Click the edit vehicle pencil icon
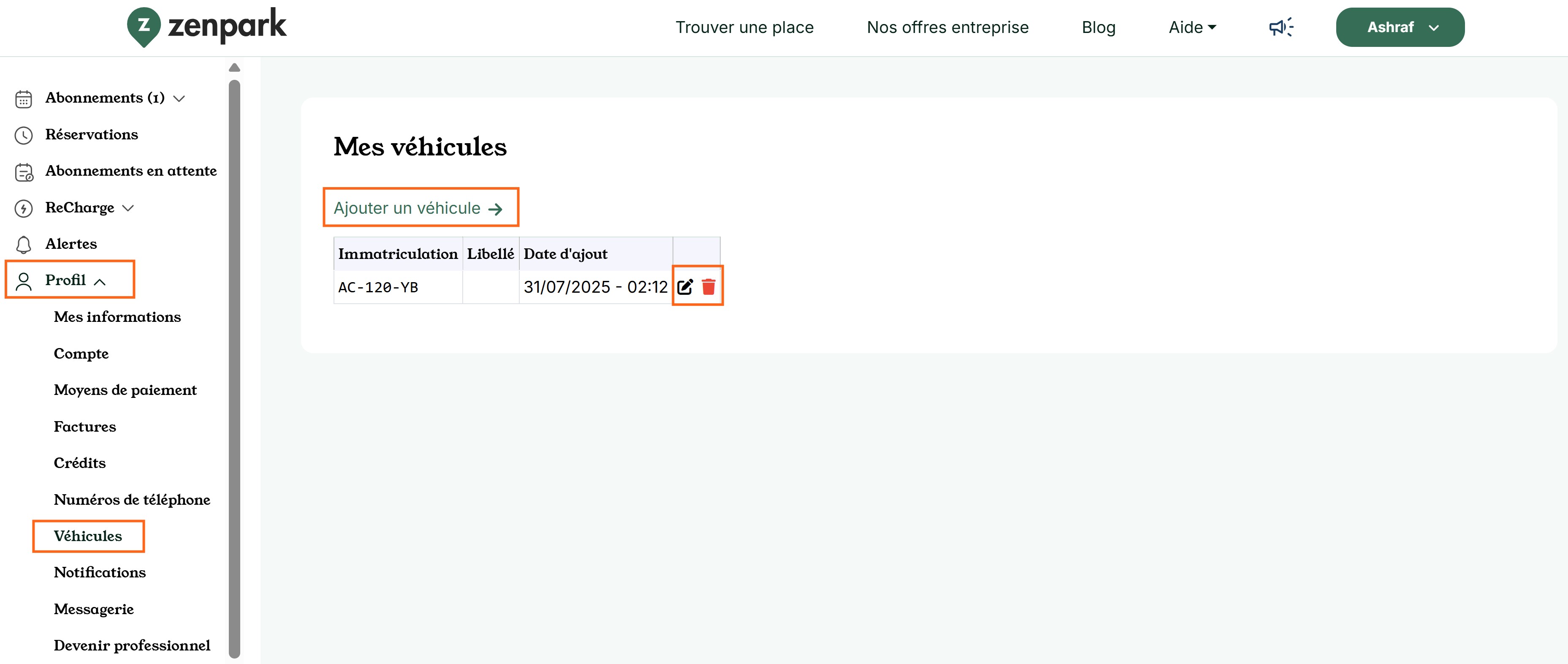The height and width of the screenshot is (664, 1568). [x=685, y=286]
